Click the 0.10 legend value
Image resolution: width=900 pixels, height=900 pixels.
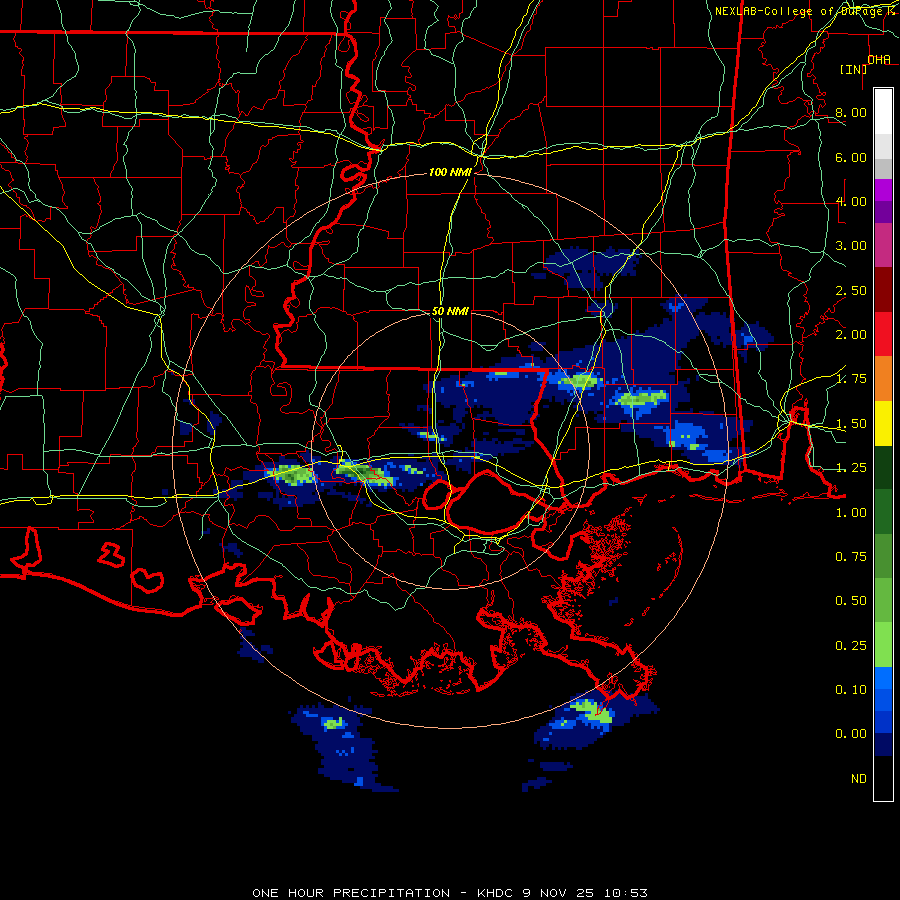coord(851,690)
